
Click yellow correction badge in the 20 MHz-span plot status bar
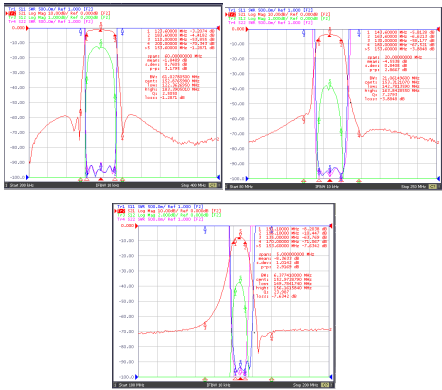point(433,186)
